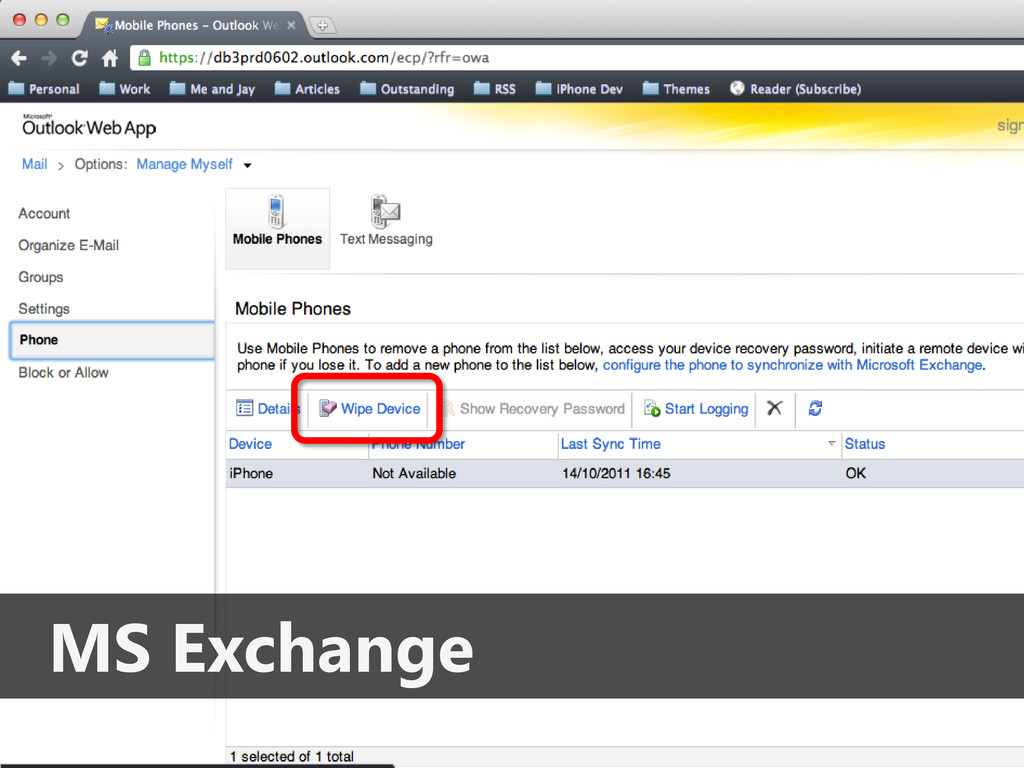
Task: Click Show Recovery Password button
Action: (x=534, y=409)
